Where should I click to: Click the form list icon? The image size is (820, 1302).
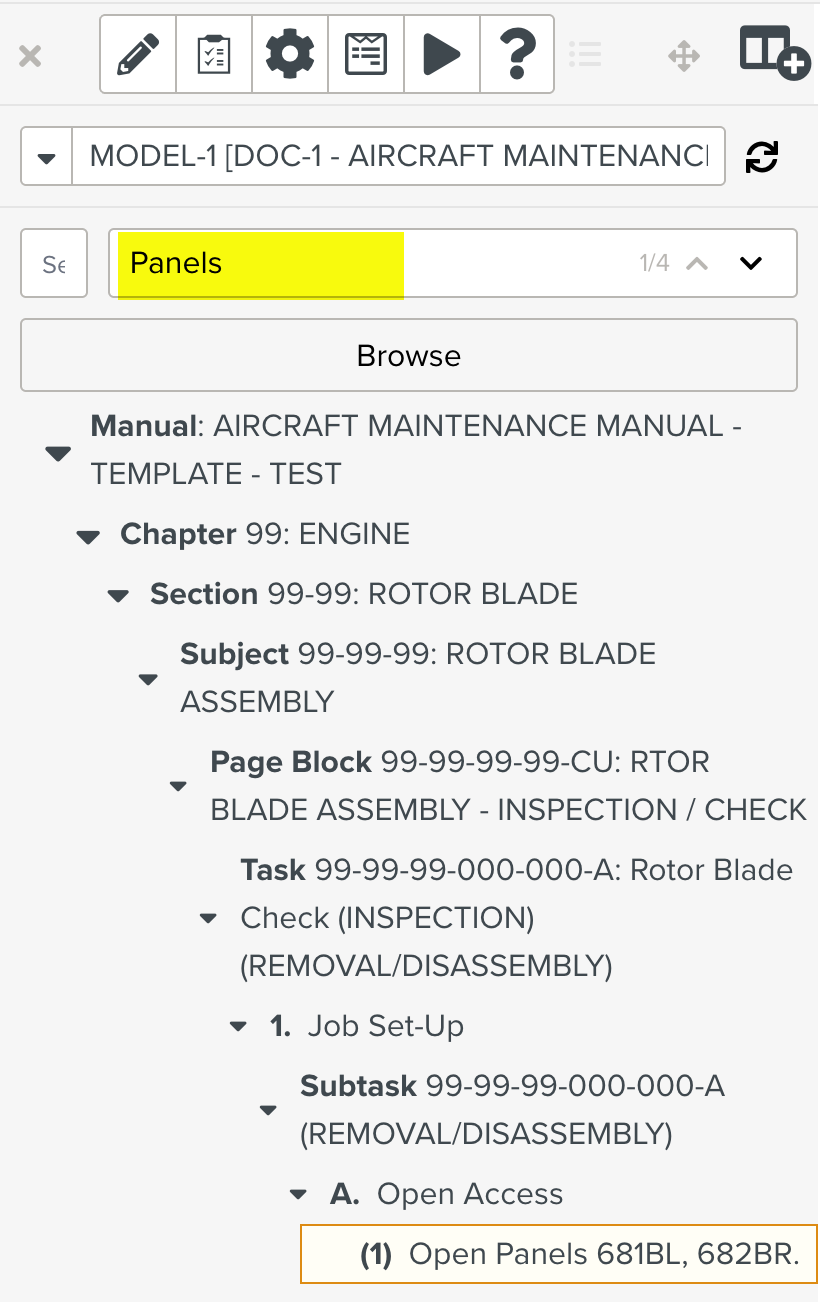366,54
